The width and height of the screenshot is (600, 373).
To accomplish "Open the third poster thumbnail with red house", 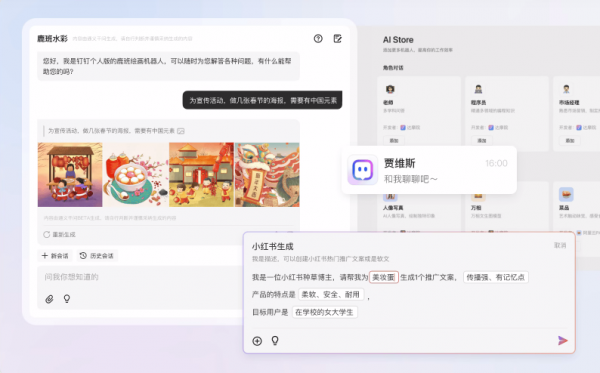I will [x=202, y=174].
